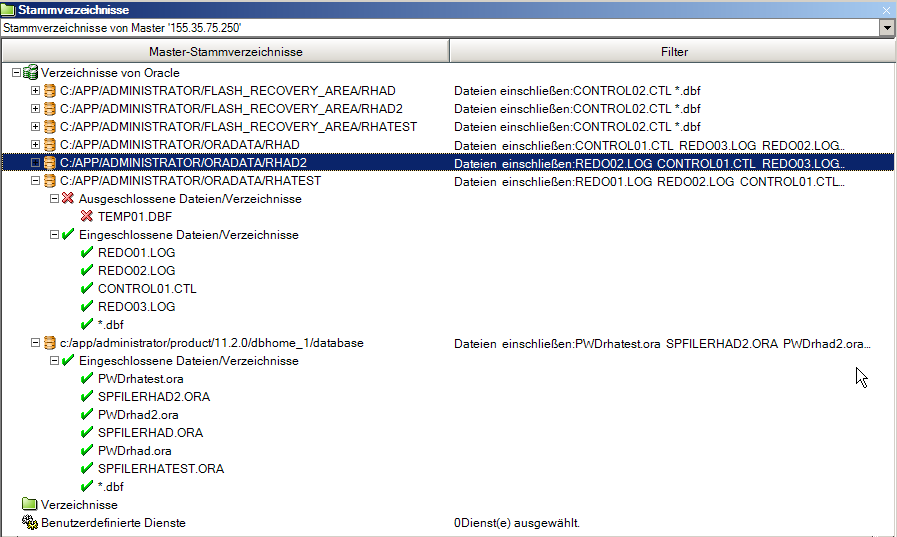Viewport: 897px width, 537px height.
Task: Click the Master-Stammverzeichnisse column header
Action: pos(225,51)
